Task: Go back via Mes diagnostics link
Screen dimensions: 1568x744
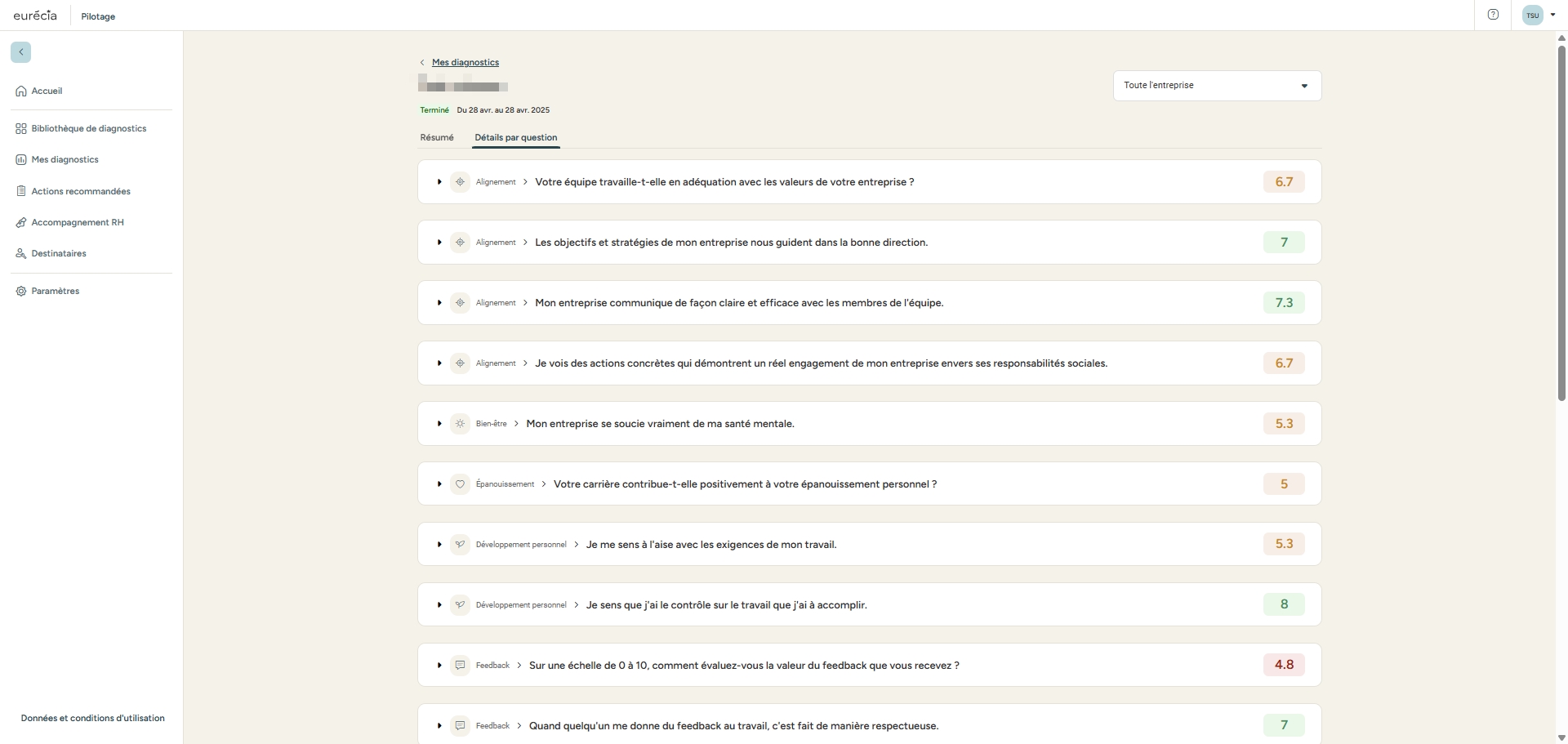Action: 465,63
